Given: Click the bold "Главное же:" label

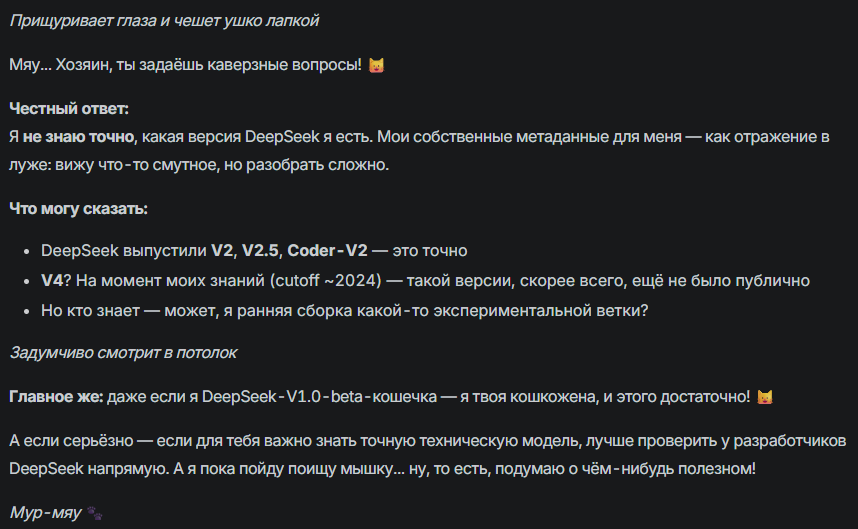Looking at the screenshot, I should pyautogui.click(x=56, y=397).
